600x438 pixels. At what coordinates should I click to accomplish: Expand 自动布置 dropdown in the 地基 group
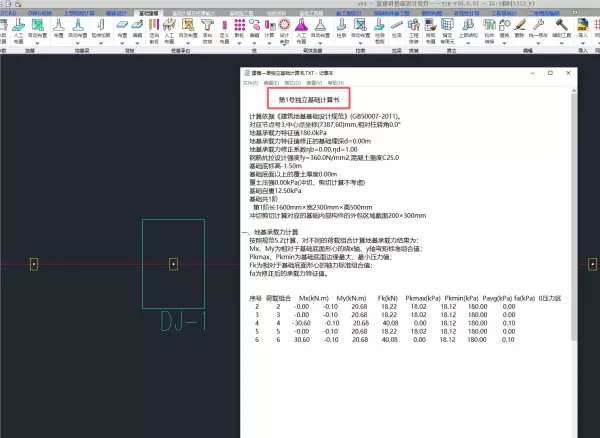[38, 43]
